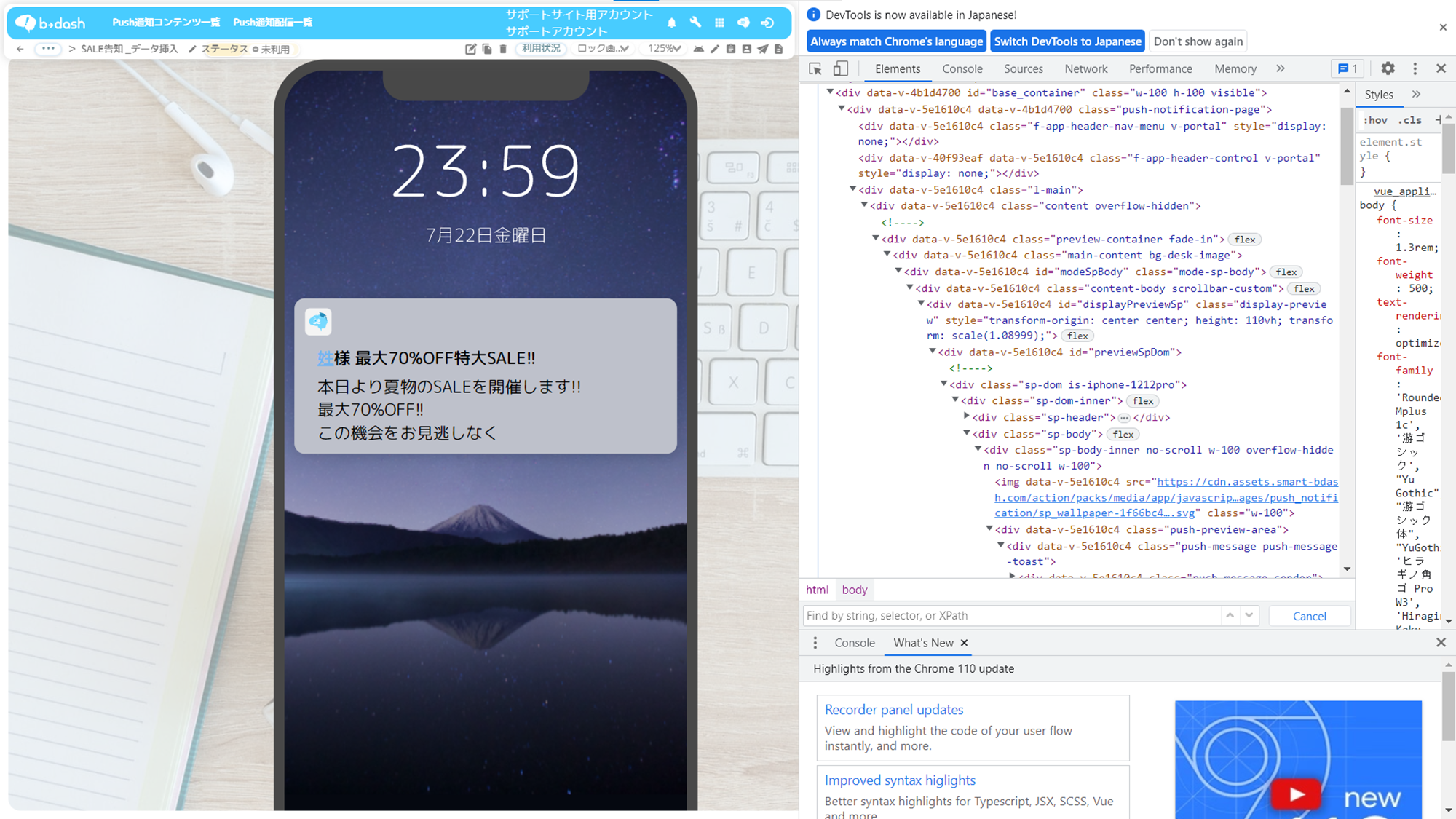Open the lock screen dropdown selector
This screenshot has width=1456, height=819.
(x=602, y=49)
